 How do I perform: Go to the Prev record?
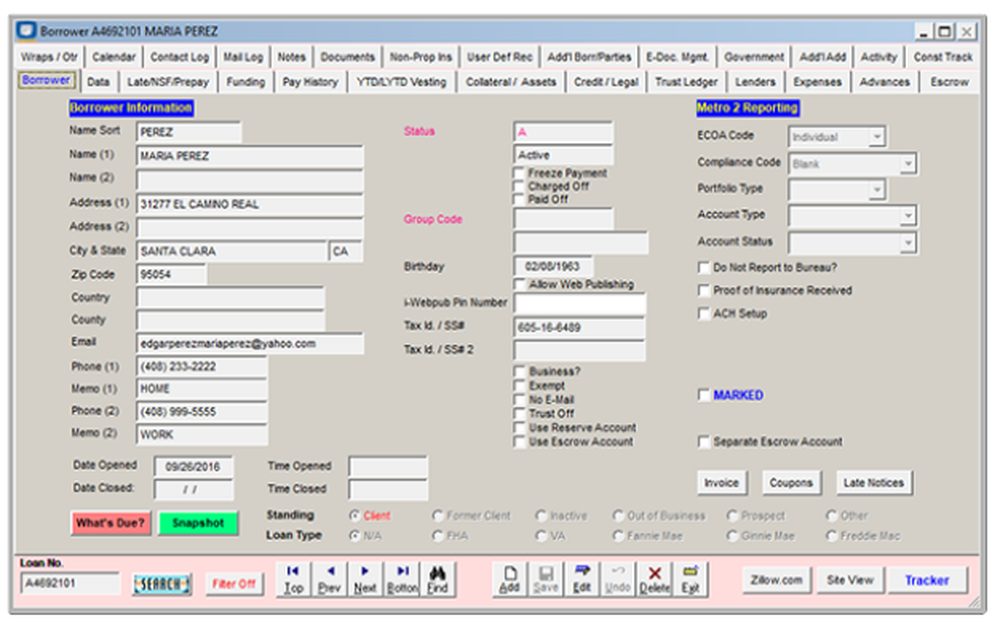point(329,579)
